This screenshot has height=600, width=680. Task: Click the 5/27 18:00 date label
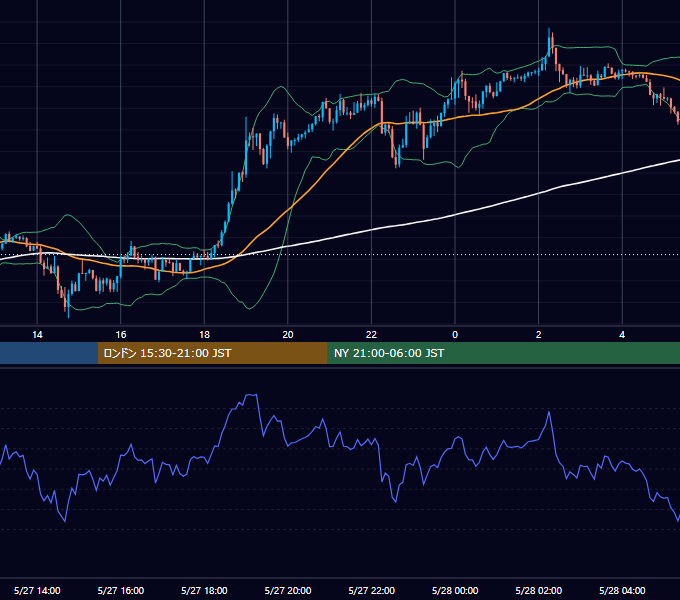pyautogui.click(x=204, y=590)
